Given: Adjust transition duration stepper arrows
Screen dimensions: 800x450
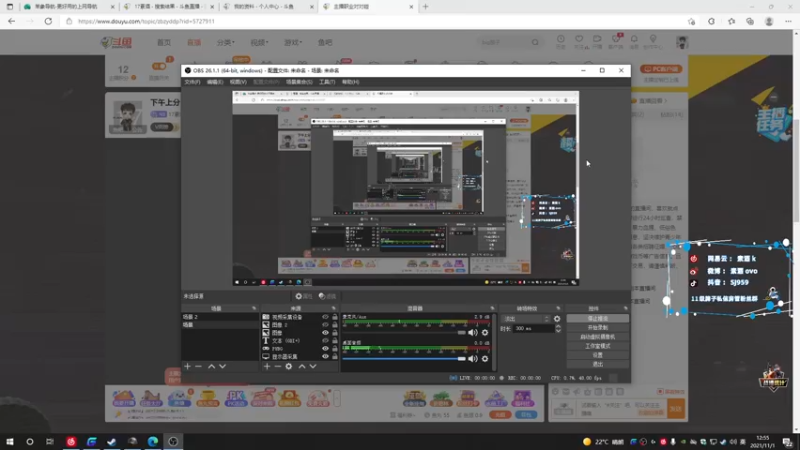Looking at the screenshot, I should [558, 329].
